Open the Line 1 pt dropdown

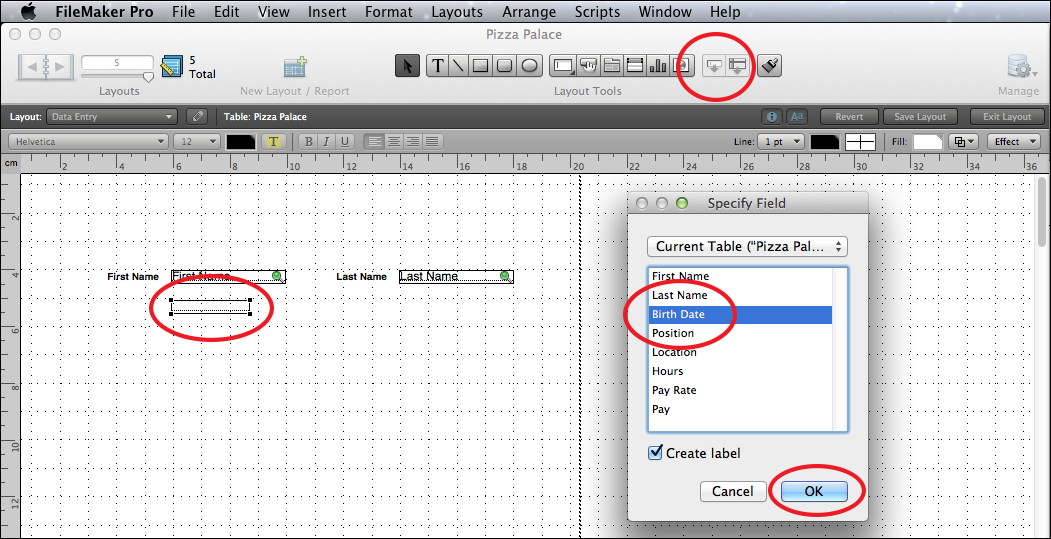[x=780, y=142]
